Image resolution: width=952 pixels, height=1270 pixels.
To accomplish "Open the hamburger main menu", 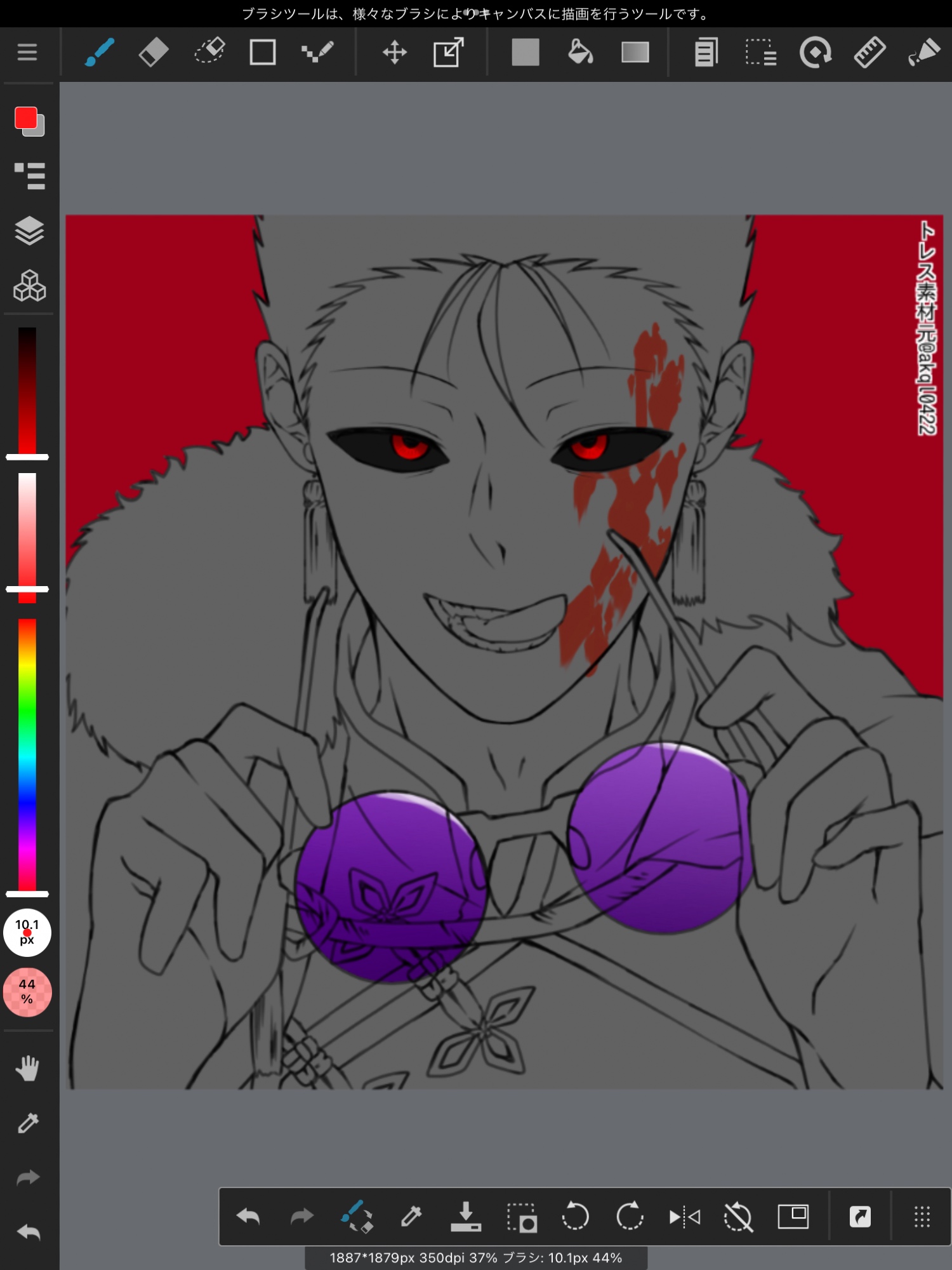I will click(x=27, y=52).
